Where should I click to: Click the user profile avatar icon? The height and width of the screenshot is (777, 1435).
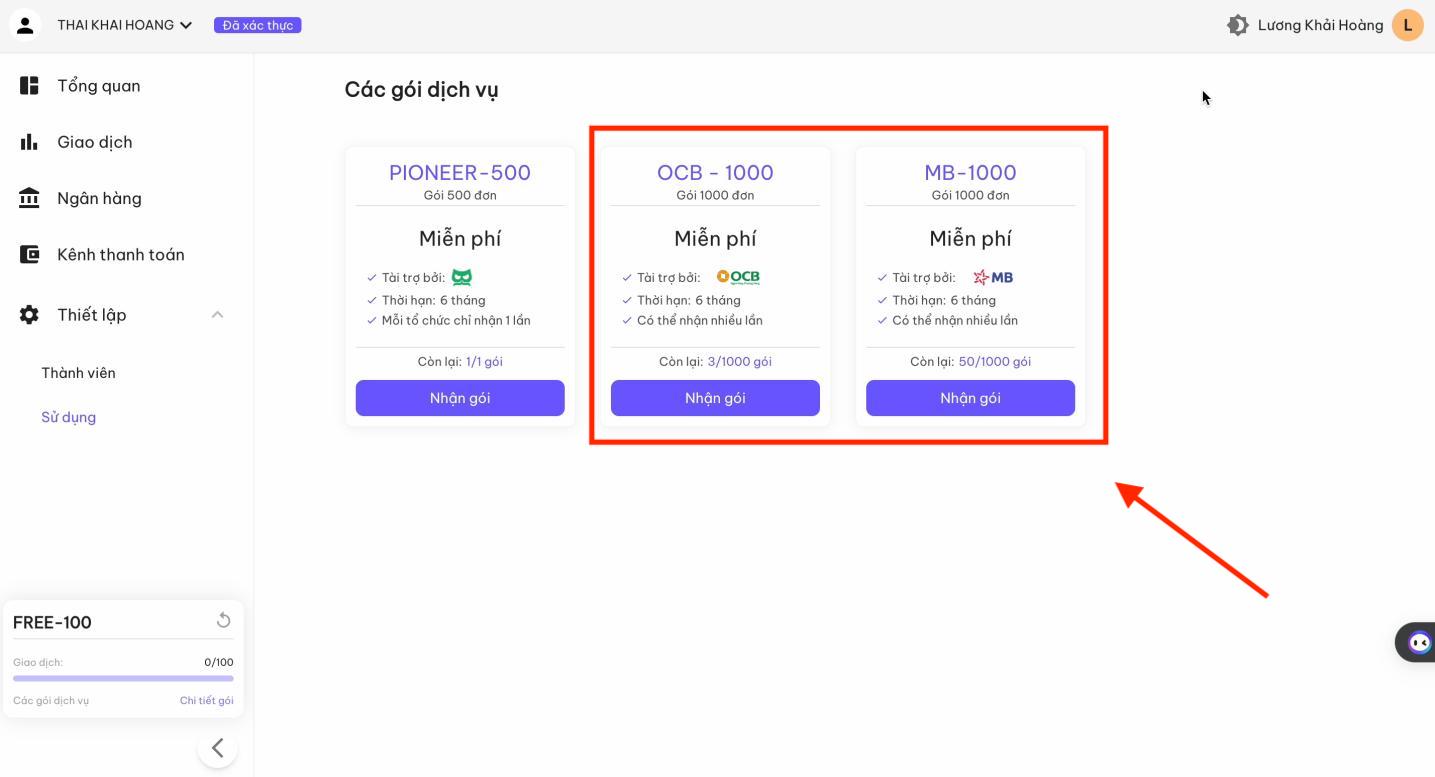25,25
